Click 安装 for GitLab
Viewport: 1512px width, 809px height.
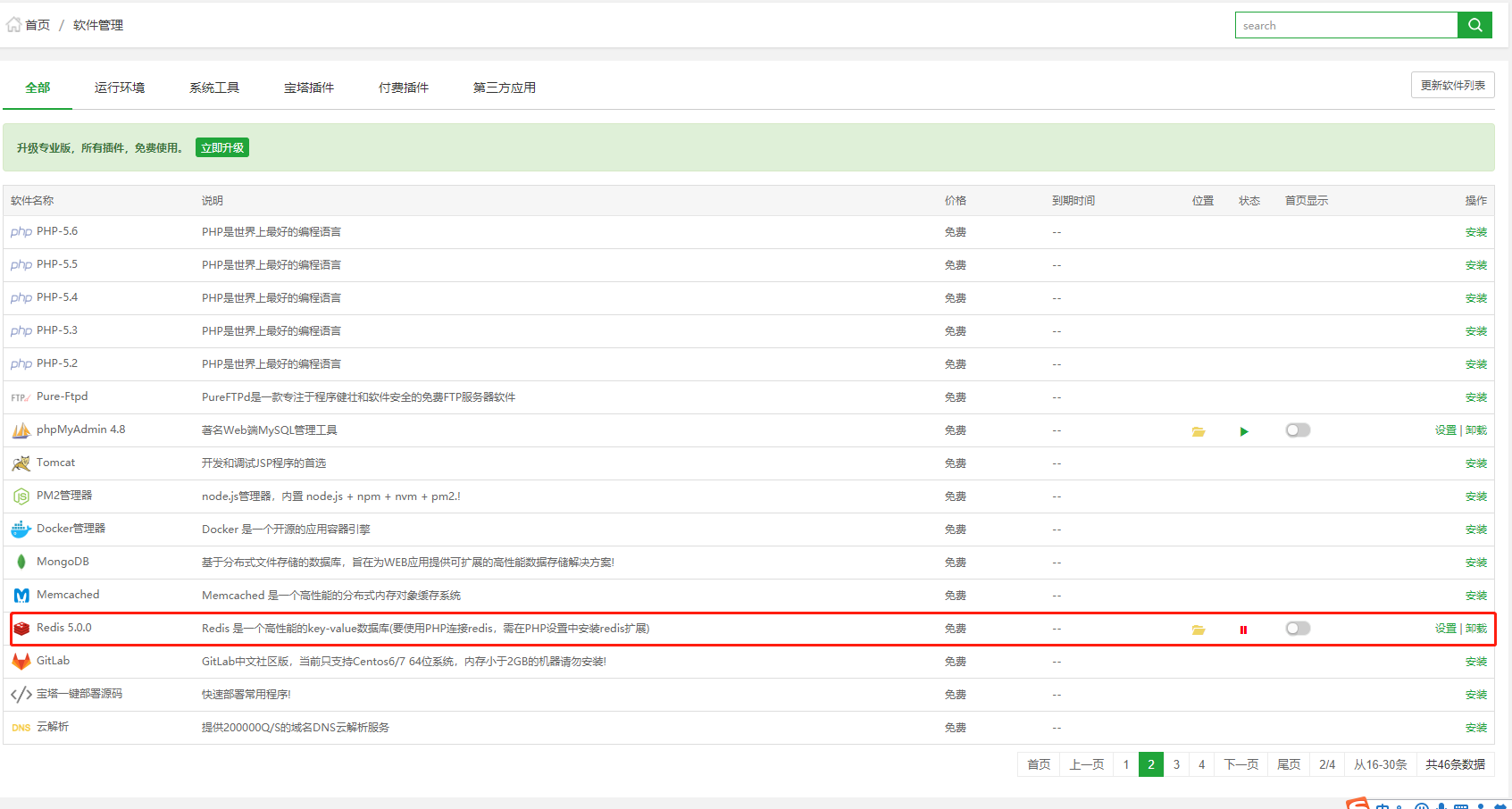(1476, 662)
